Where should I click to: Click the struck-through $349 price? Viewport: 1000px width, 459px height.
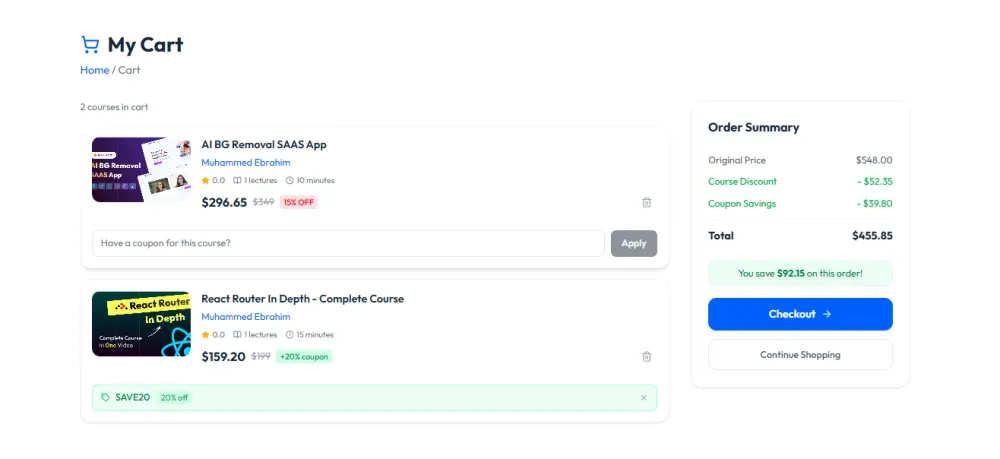click(263, 202)
